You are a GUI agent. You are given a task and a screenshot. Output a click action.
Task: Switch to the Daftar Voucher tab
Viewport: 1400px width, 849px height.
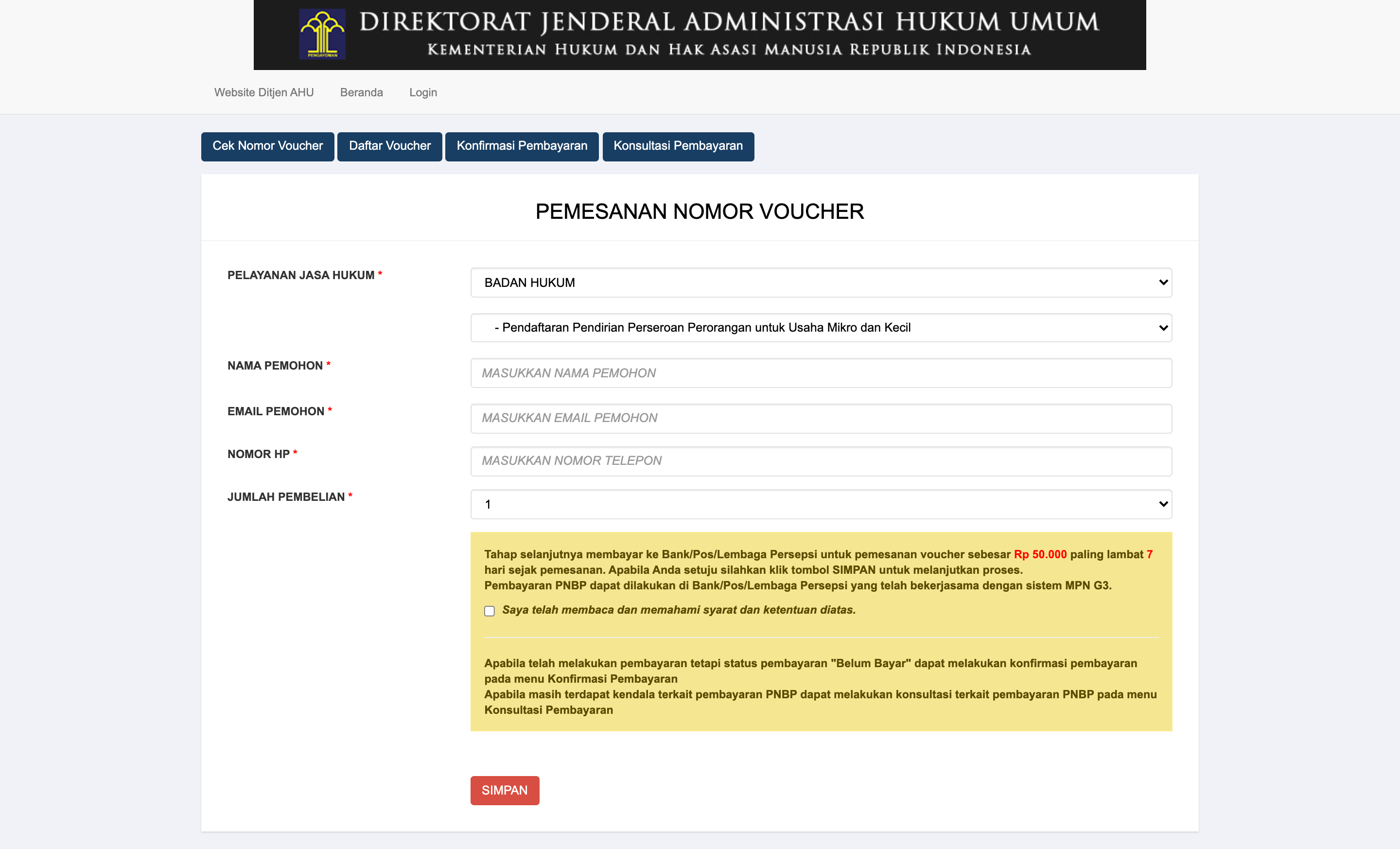pos(390,146)
